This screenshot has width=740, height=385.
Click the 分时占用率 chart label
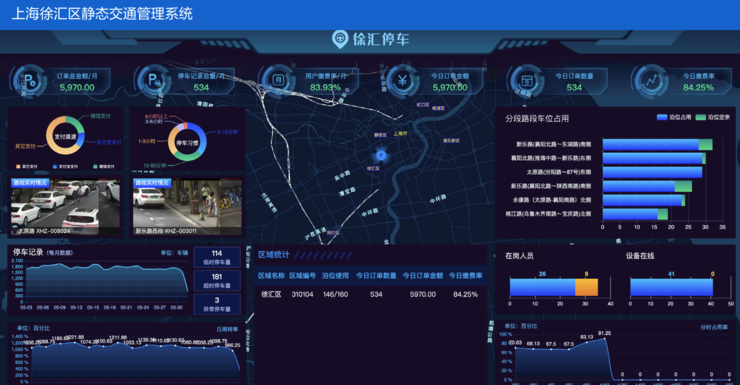coord(714,327)
